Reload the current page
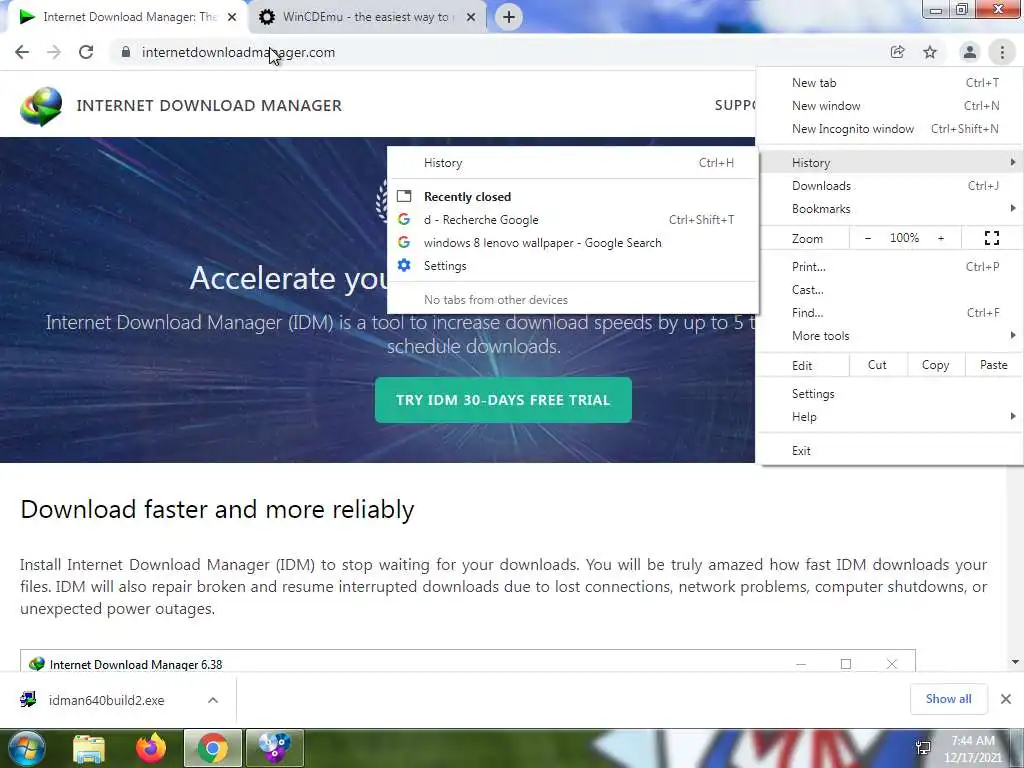 coord(86,52)
